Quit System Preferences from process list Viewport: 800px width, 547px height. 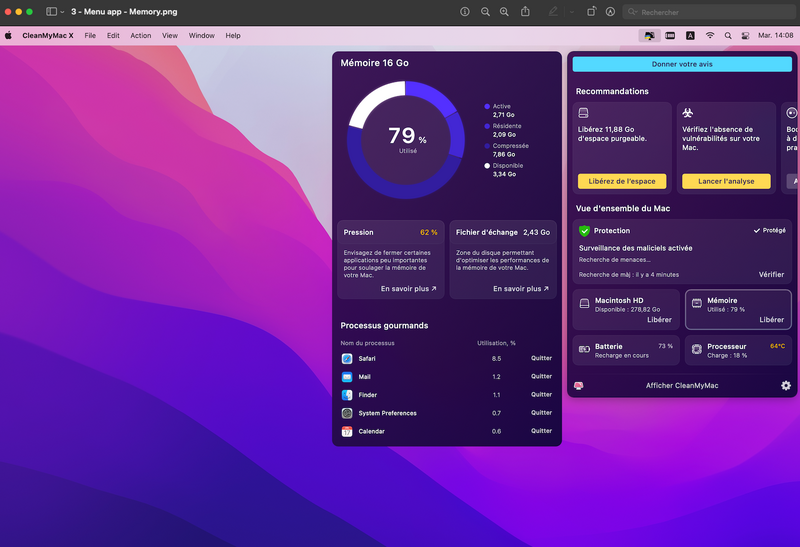[541, 413]
